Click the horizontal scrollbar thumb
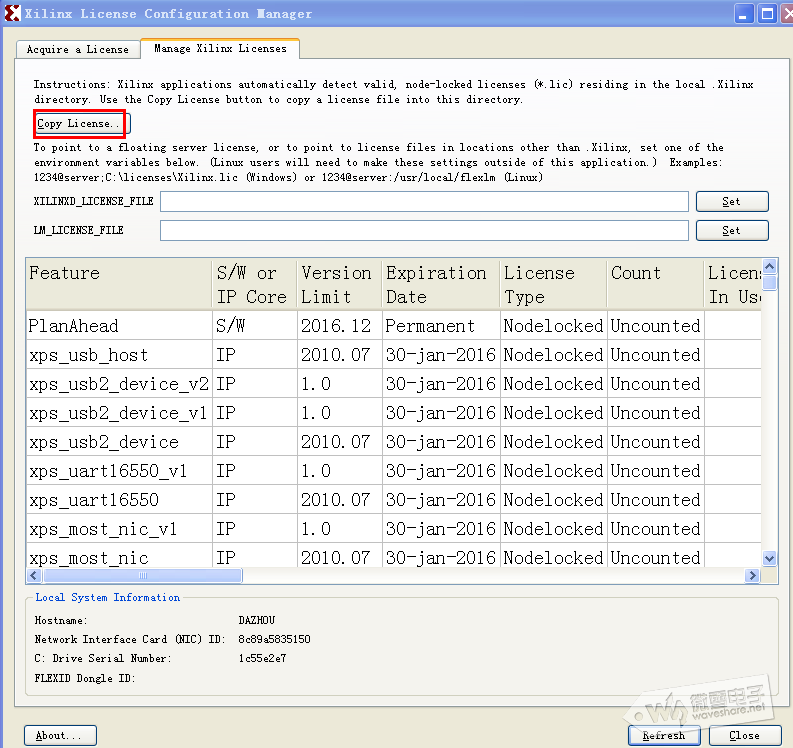 coord(143,576)
